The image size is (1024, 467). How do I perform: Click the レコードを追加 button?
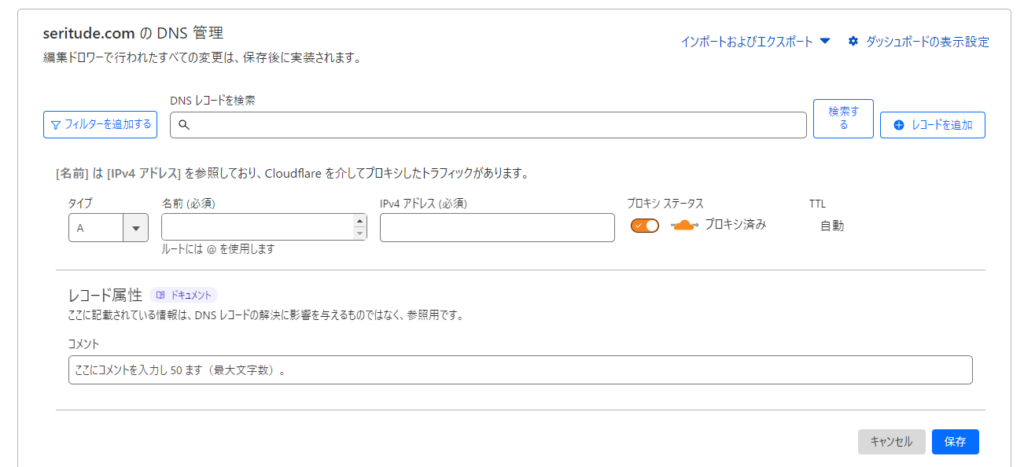coord(933,125)
